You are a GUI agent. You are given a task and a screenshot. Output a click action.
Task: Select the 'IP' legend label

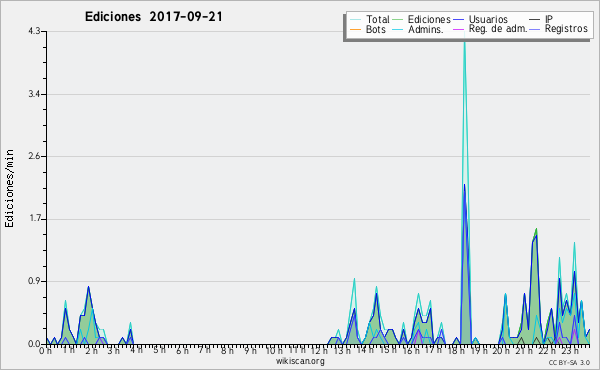coord(549,19)
